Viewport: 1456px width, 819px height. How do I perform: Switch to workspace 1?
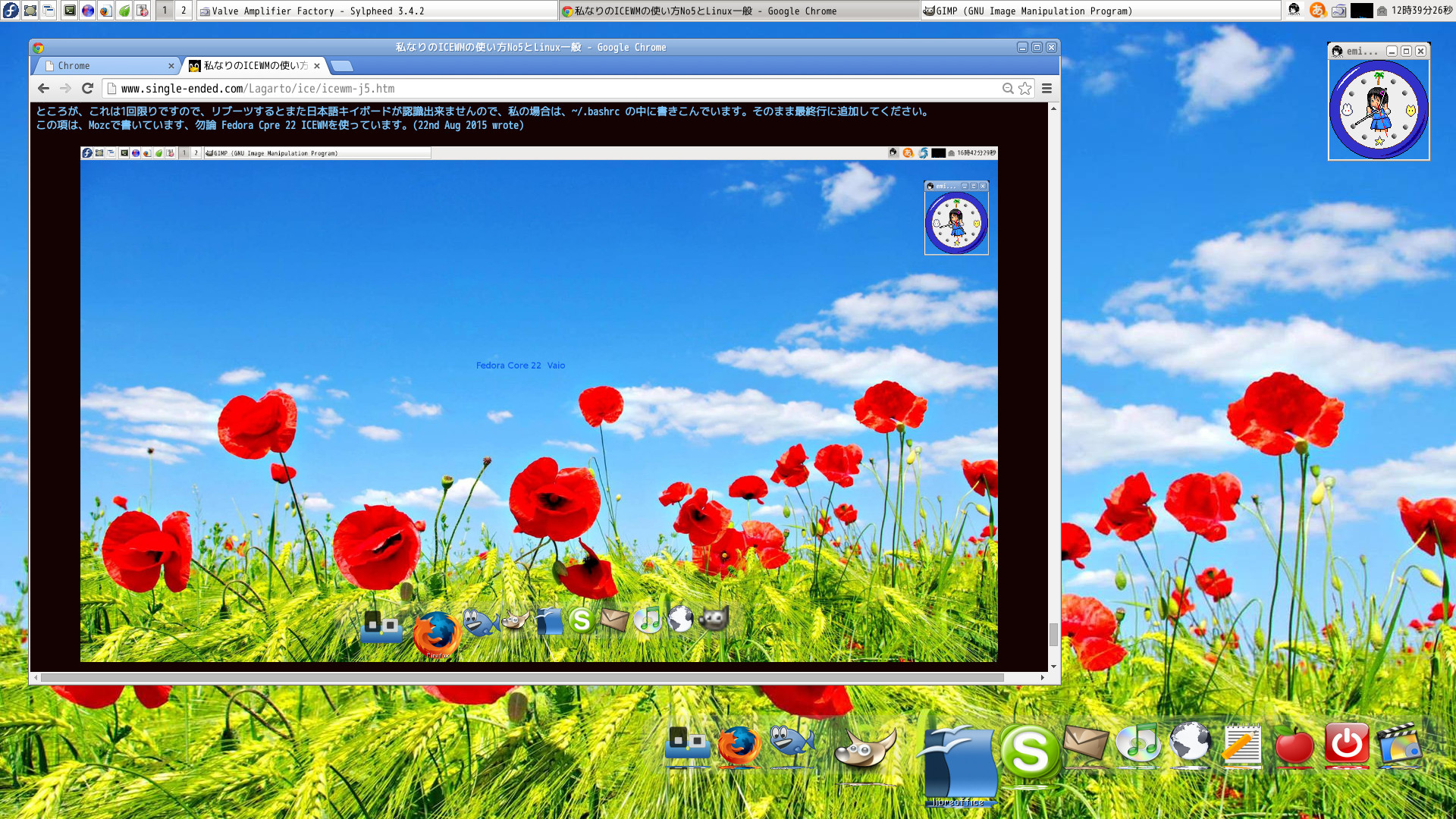click(x=165, y=11)
